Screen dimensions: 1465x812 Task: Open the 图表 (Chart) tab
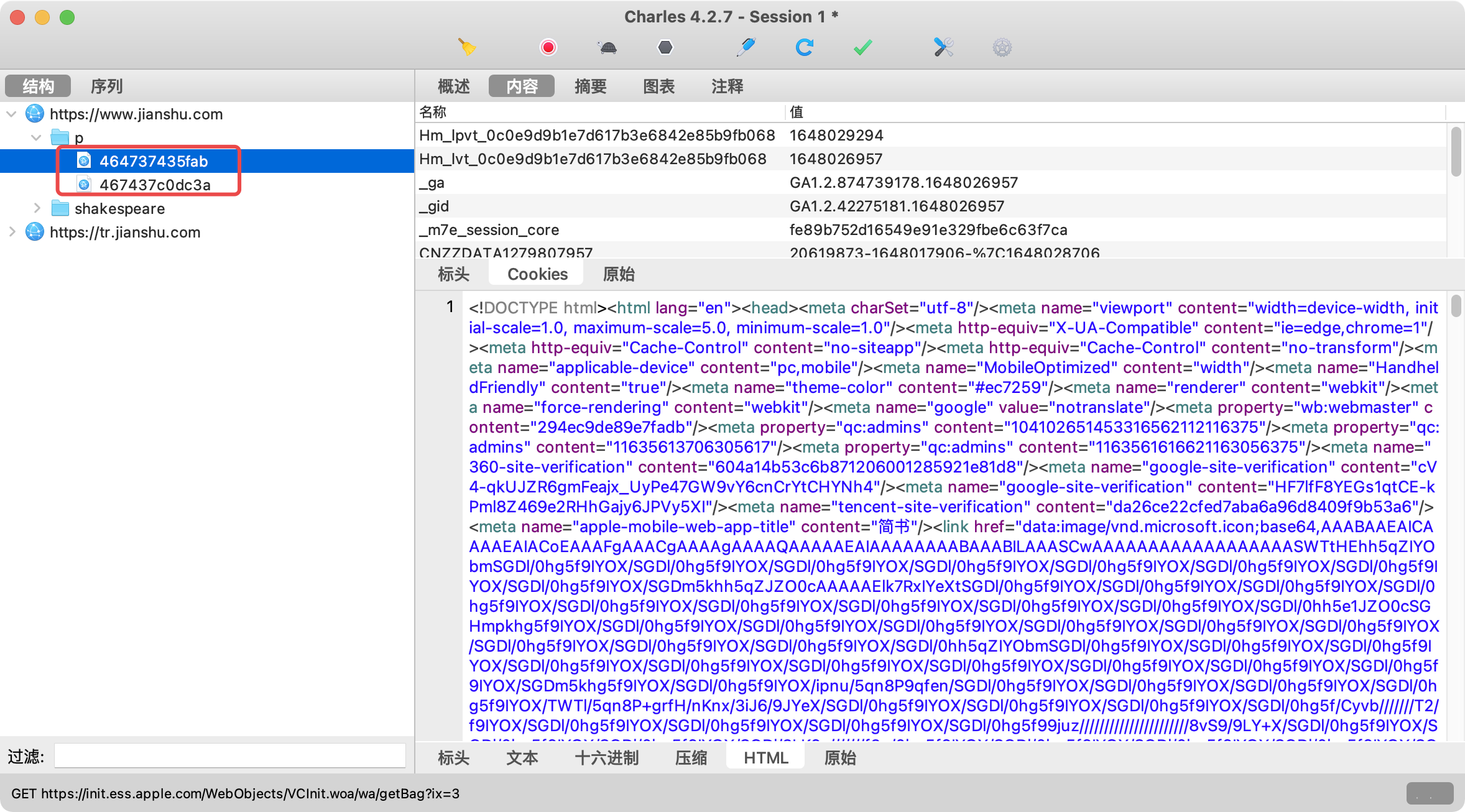click(x=659, y=86)
